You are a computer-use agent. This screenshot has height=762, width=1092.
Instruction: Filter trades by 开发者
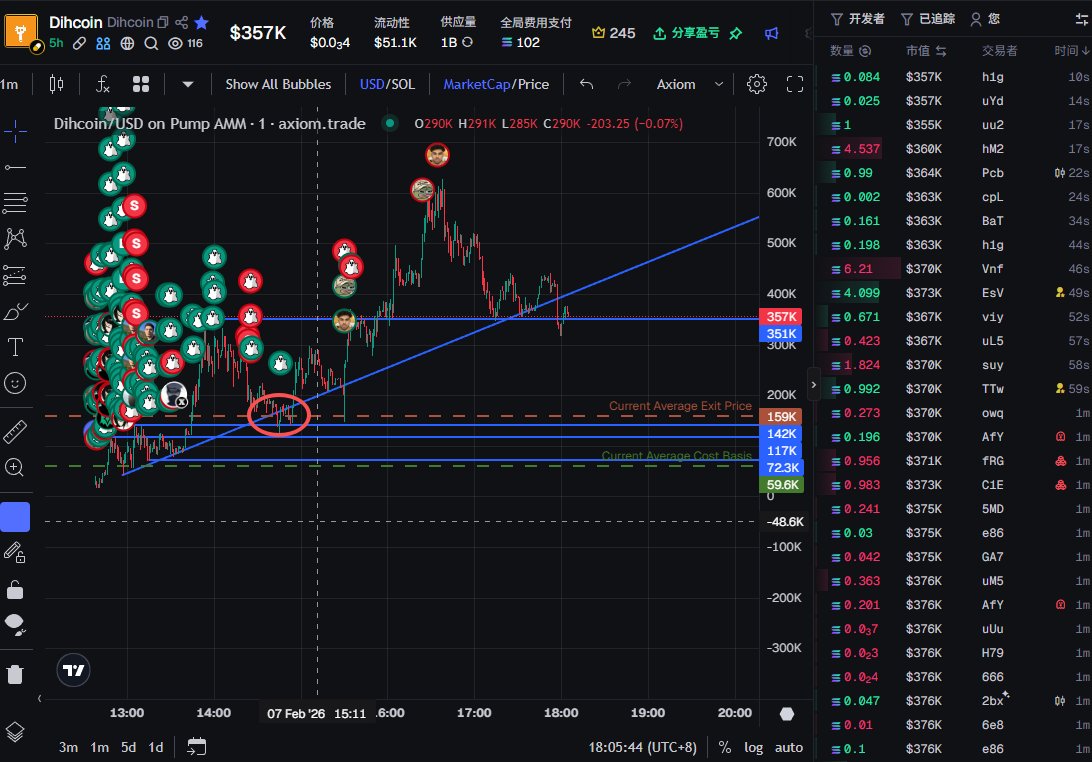(x=858, y=19)
